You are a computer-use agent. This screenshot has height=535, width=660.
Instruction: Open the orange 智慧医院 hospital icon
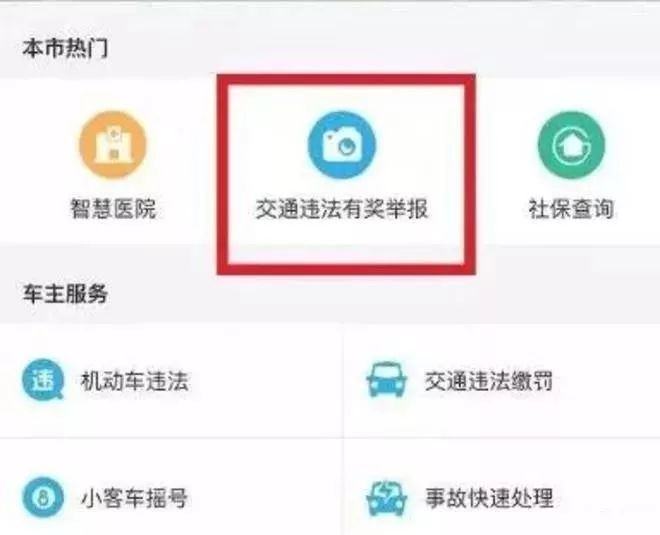113,144
